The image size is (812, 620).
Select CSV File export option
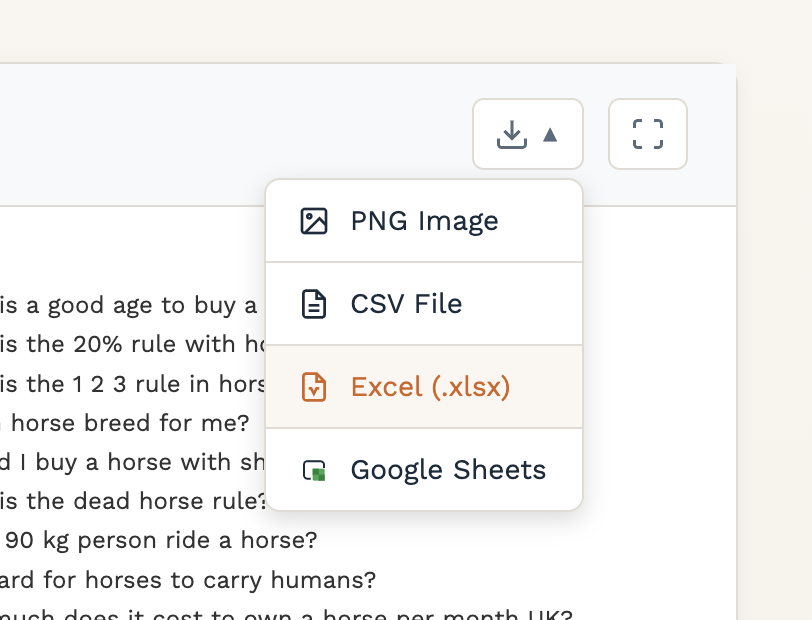click(x=405, y=304)
